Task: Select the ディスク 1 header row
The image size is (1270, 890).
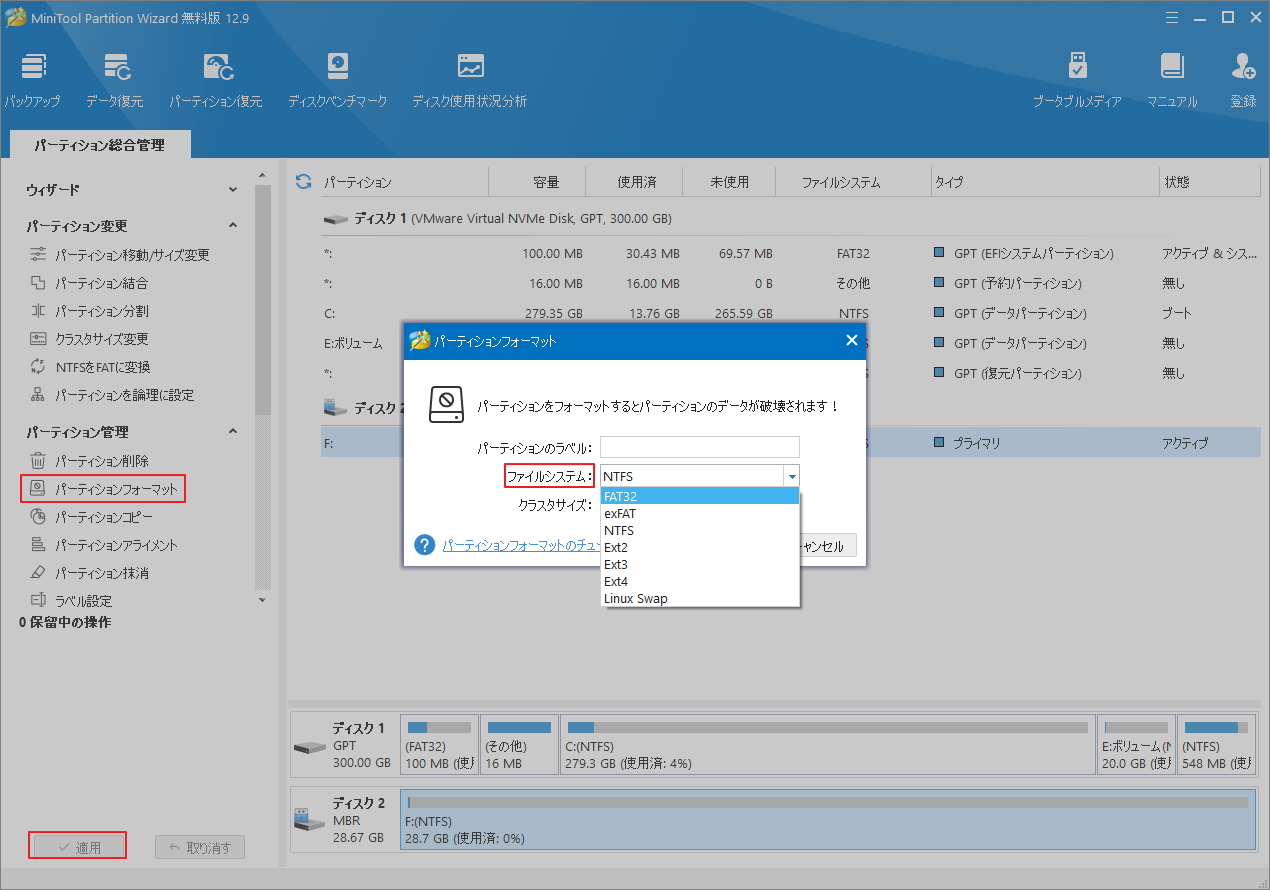Action: coord(790,218)
